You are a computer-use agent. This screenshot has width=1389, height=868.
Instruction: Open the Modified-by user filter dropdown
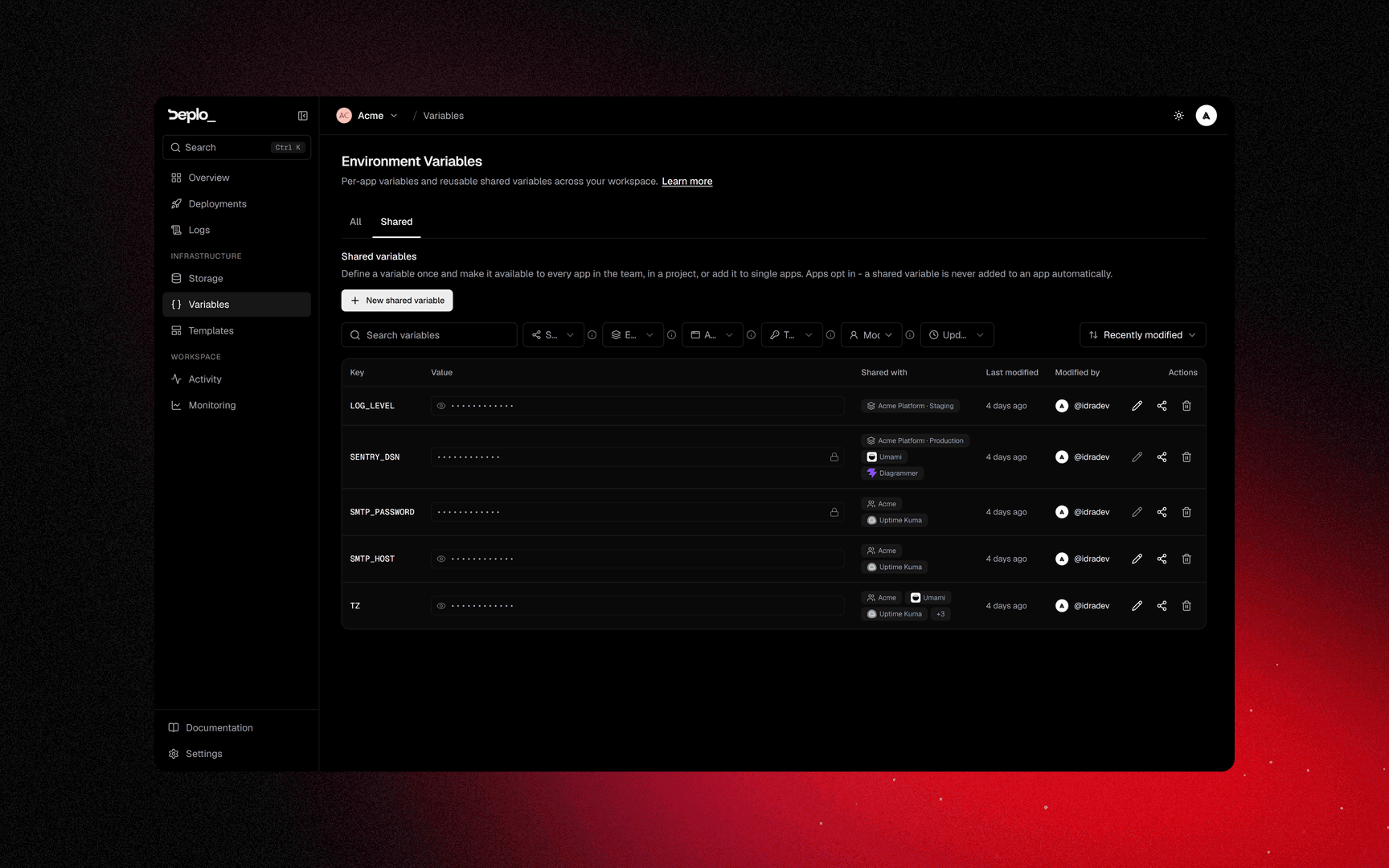[871, 335]
